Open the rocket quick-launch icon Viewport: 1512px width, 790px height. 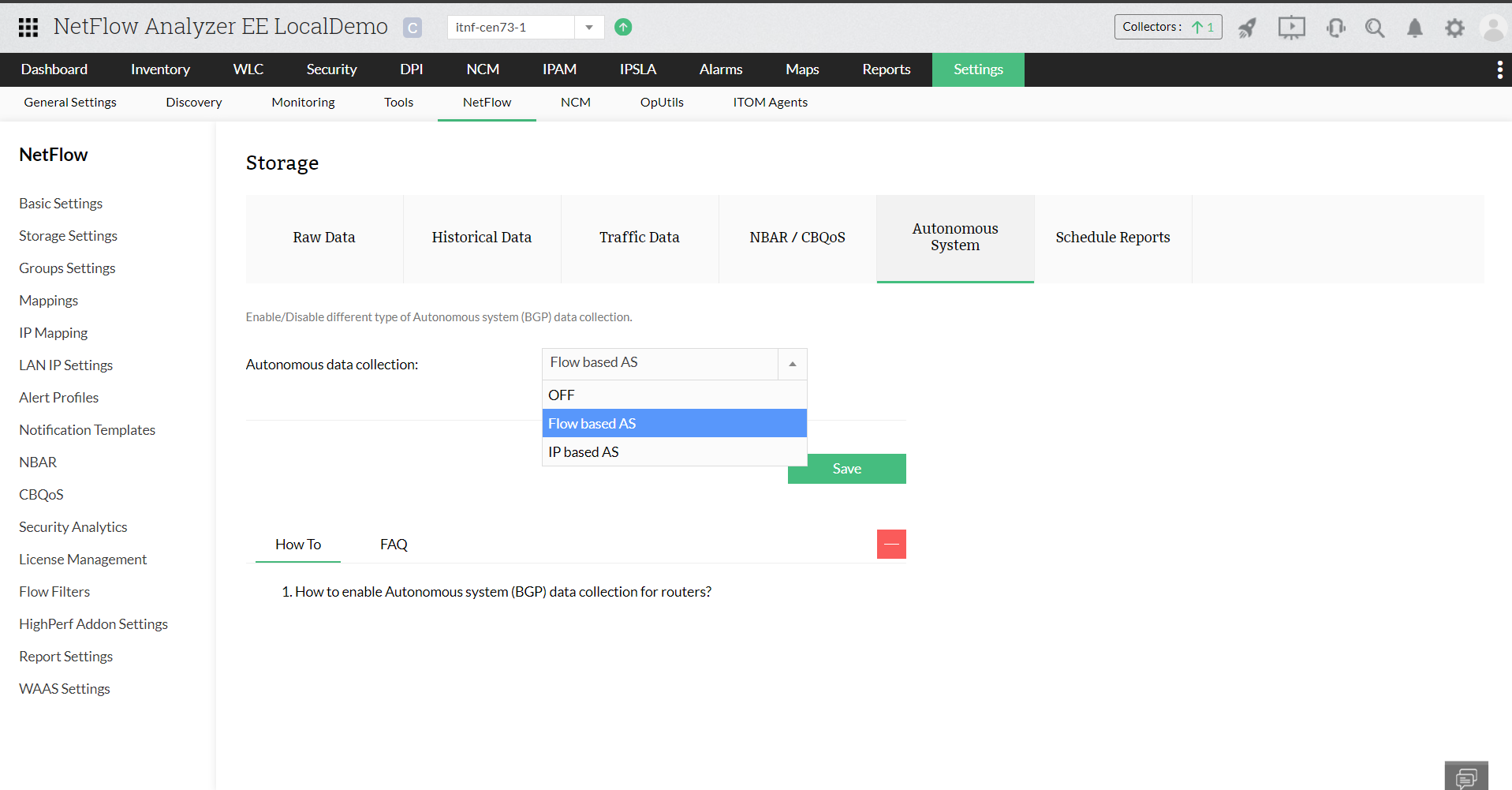1247,28
